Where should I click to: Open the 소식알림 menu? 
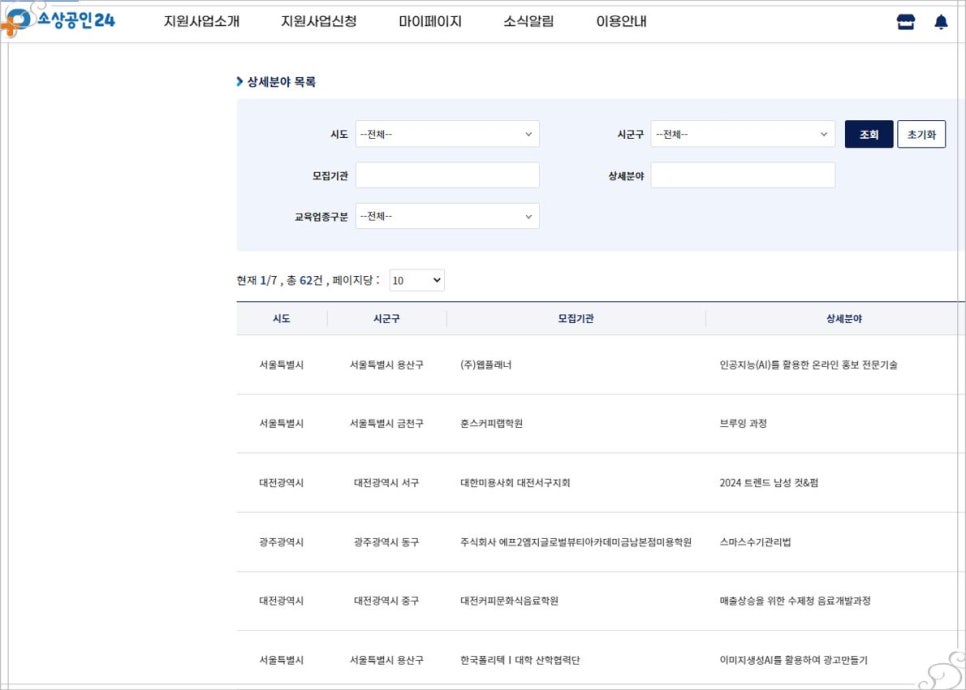click(x=529, y=22)
